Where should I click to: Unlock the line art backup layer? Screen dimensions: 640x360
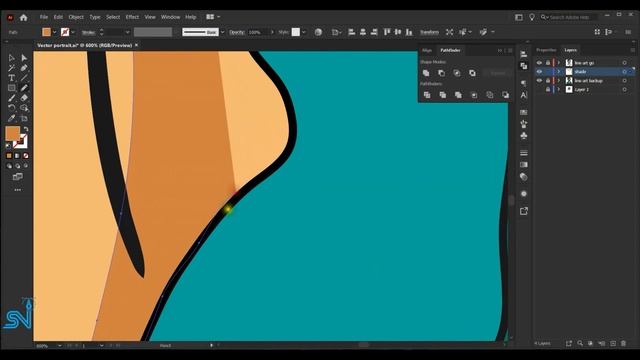tap(548, 81)
